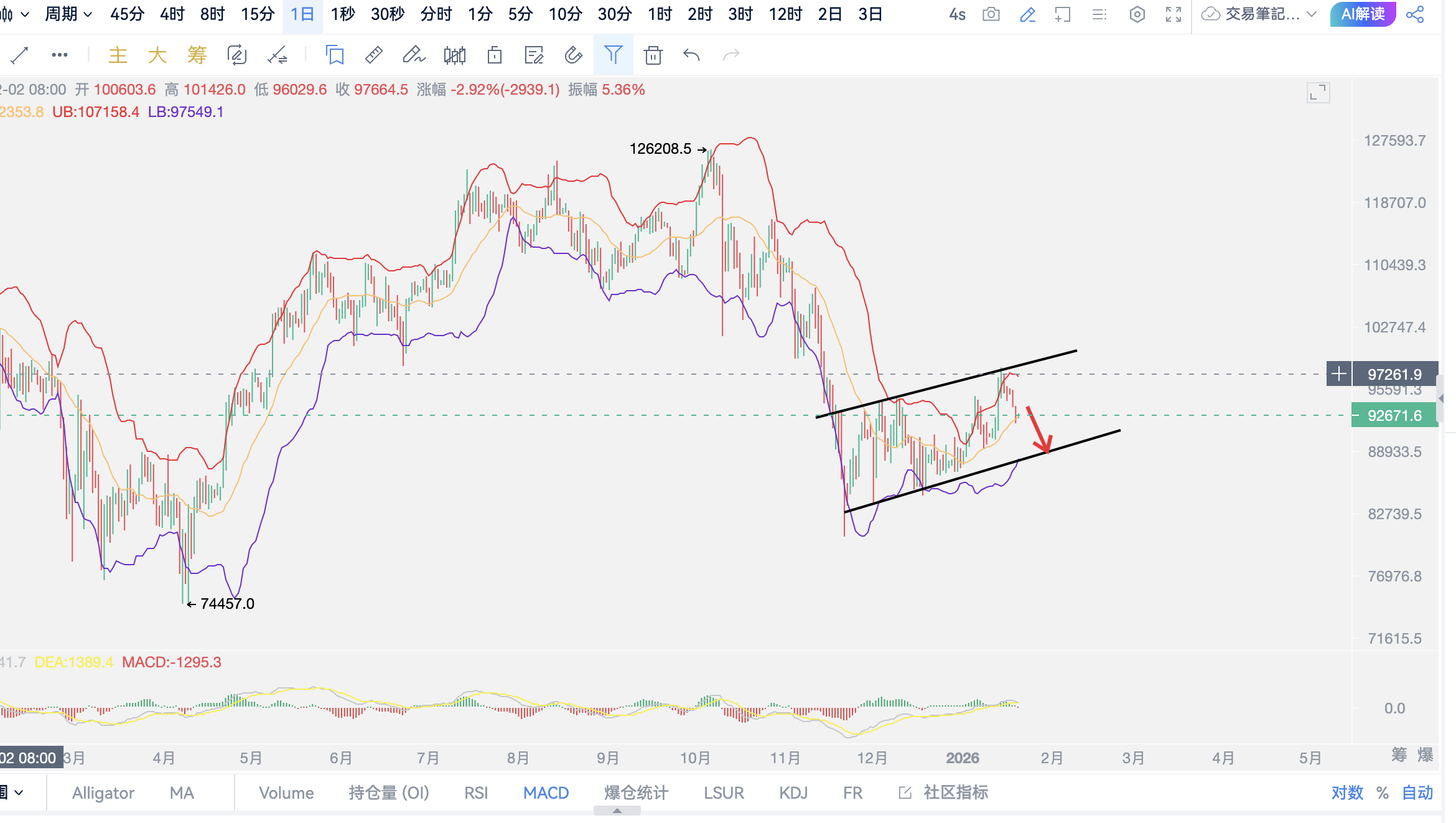
Task: Click the 92671.6 green price label
Action: [x=1394, y=415]
